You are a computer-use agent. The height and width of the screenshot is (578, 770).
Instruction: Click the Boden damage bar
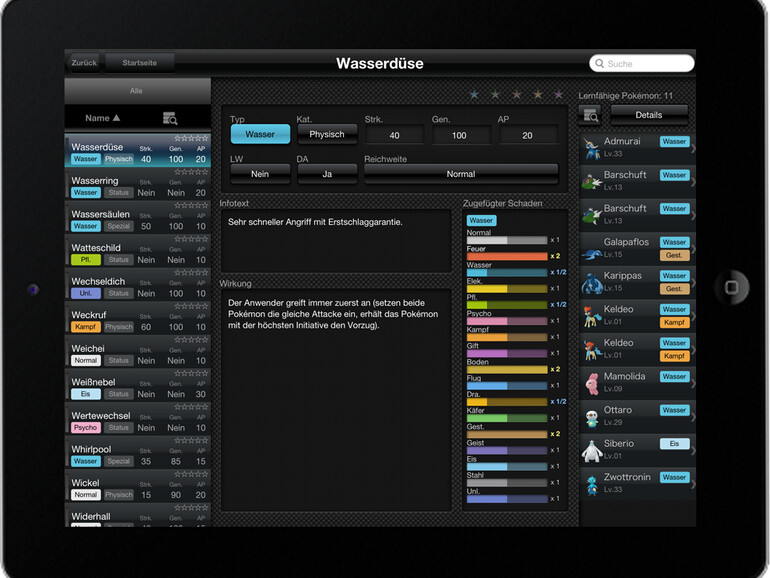click(x=507, y=369)
